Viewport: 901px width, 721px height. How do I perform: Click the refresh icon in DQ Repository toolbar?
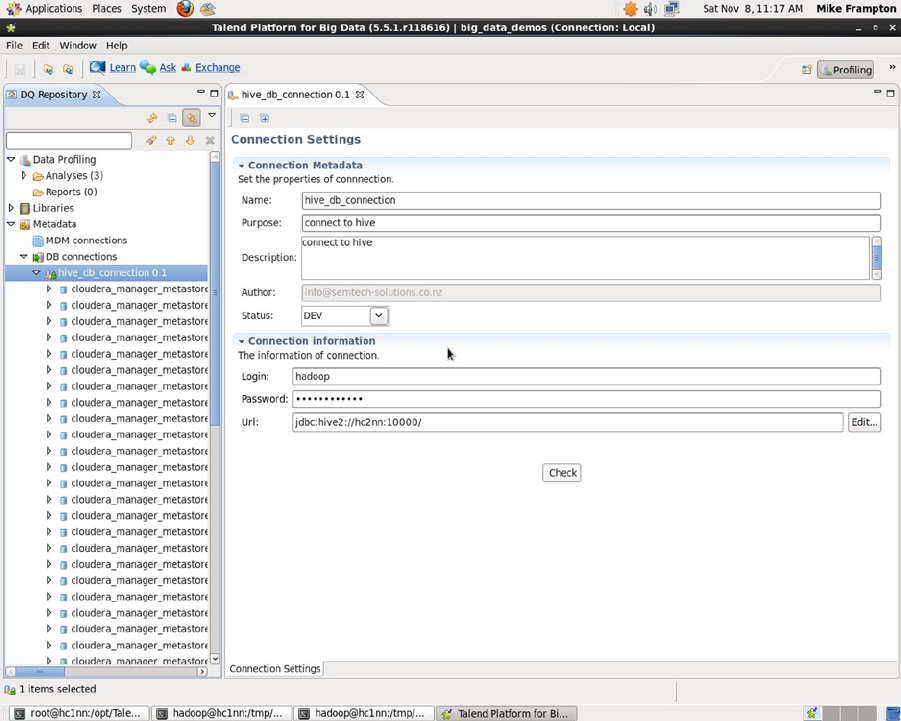coord(152,118)
